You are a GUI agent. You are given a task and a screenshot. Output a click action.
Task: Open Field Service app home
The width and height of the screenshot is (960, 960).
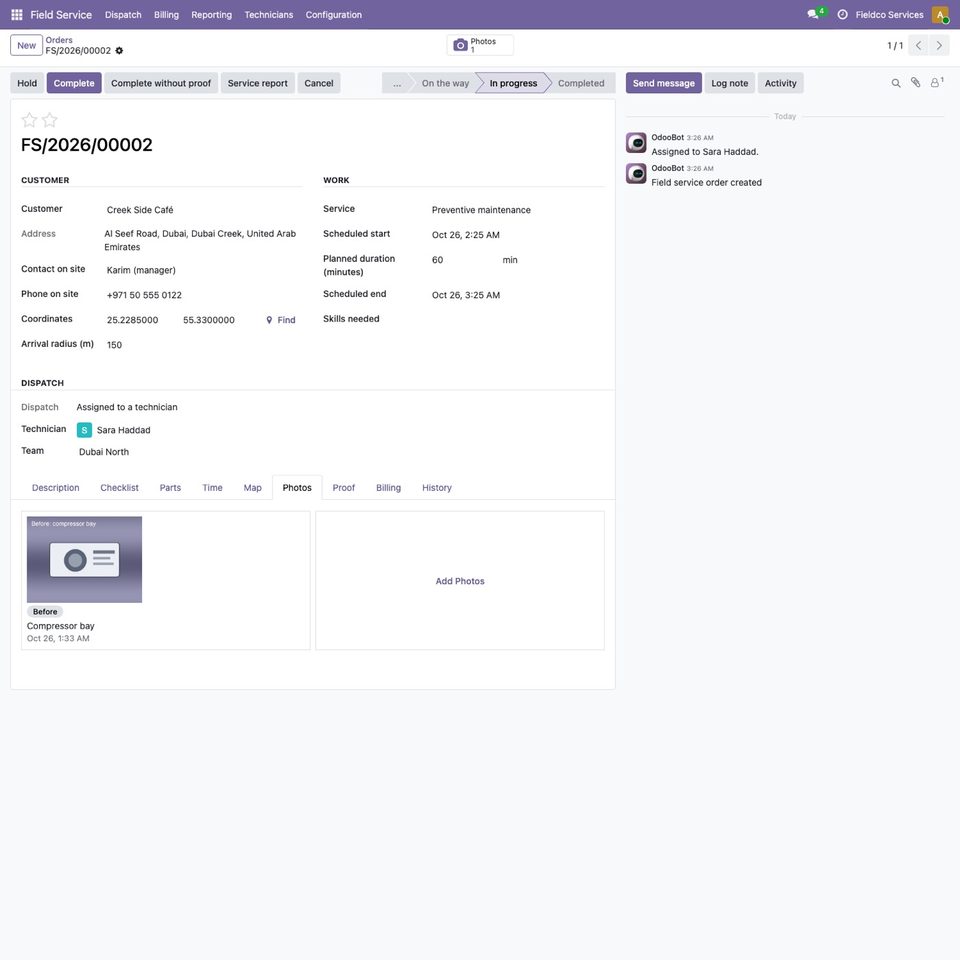(61, 15)
